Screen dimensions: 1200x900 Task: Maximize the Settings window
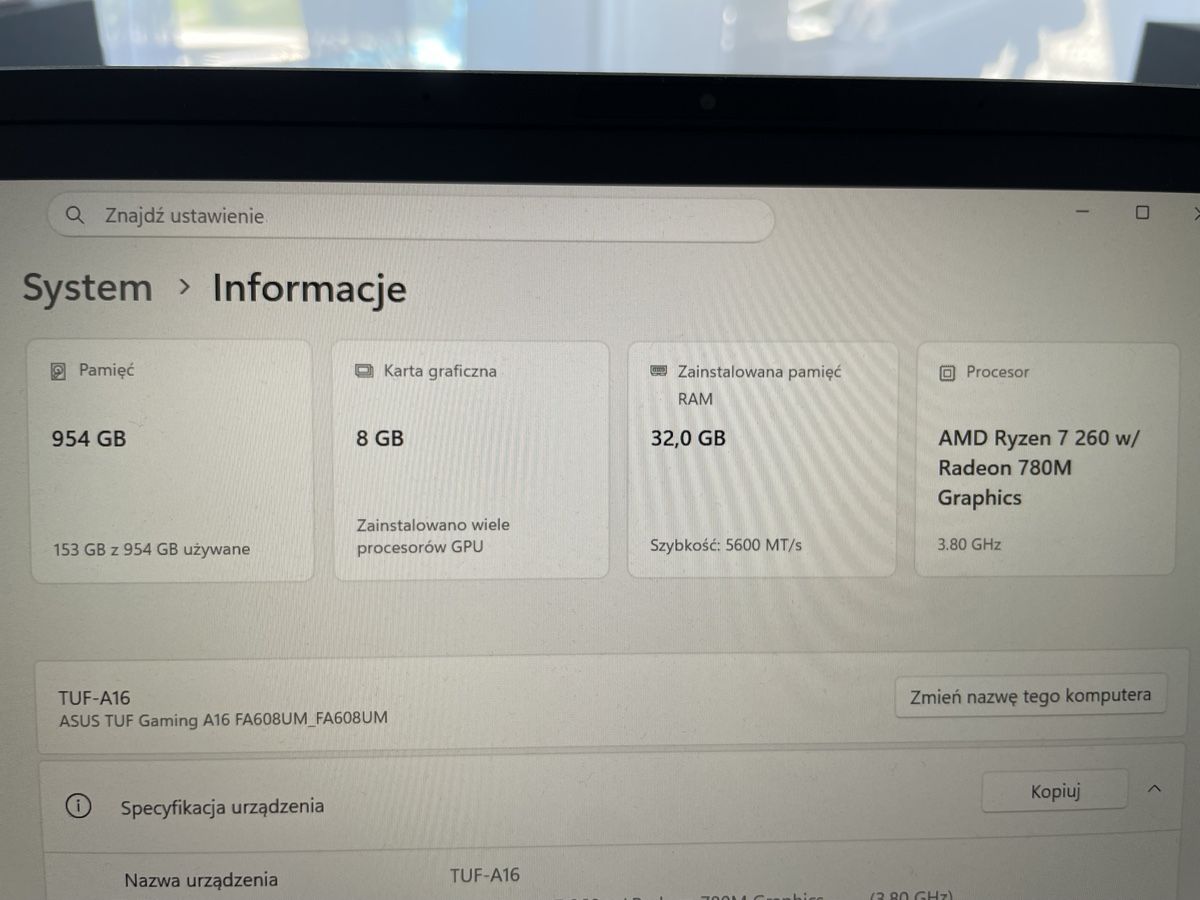click(x=1142, y=212)
